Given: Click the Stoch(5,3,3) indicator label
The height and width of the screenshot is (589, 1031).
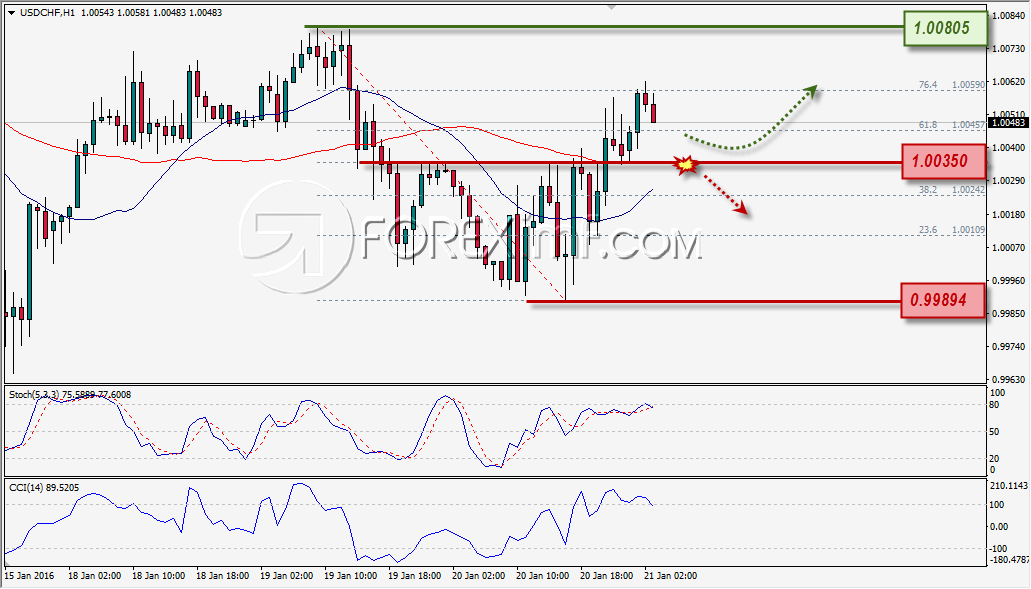Looking at the screenshot, I should pyautogui.click(x=70, y=394).
